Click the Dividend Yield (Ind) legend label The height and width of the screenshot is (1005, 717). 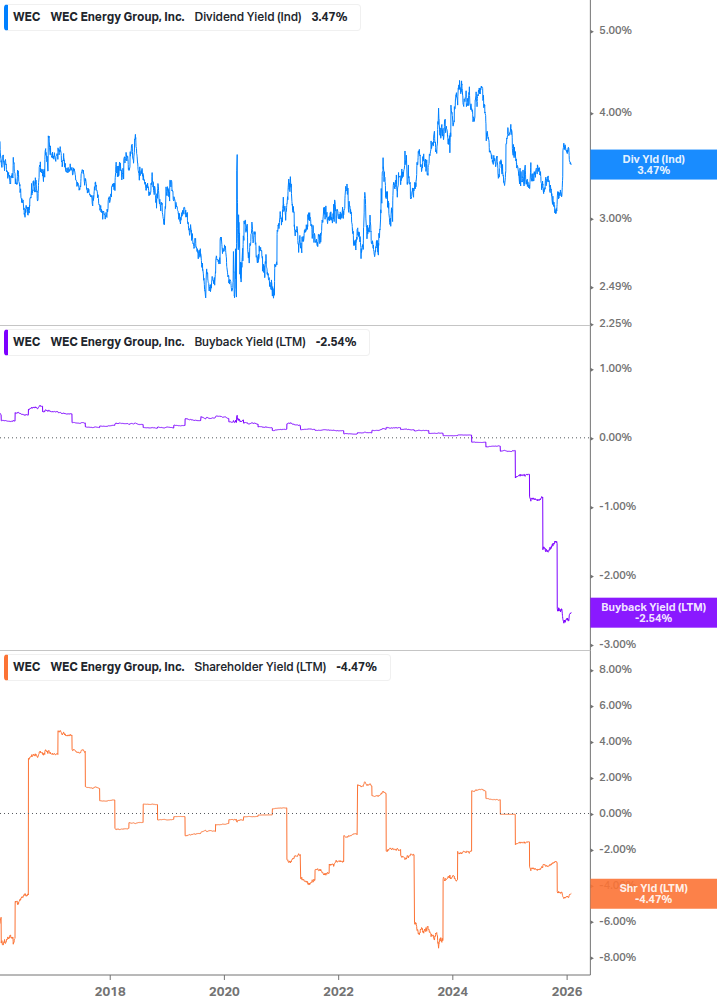coord(248,17)
